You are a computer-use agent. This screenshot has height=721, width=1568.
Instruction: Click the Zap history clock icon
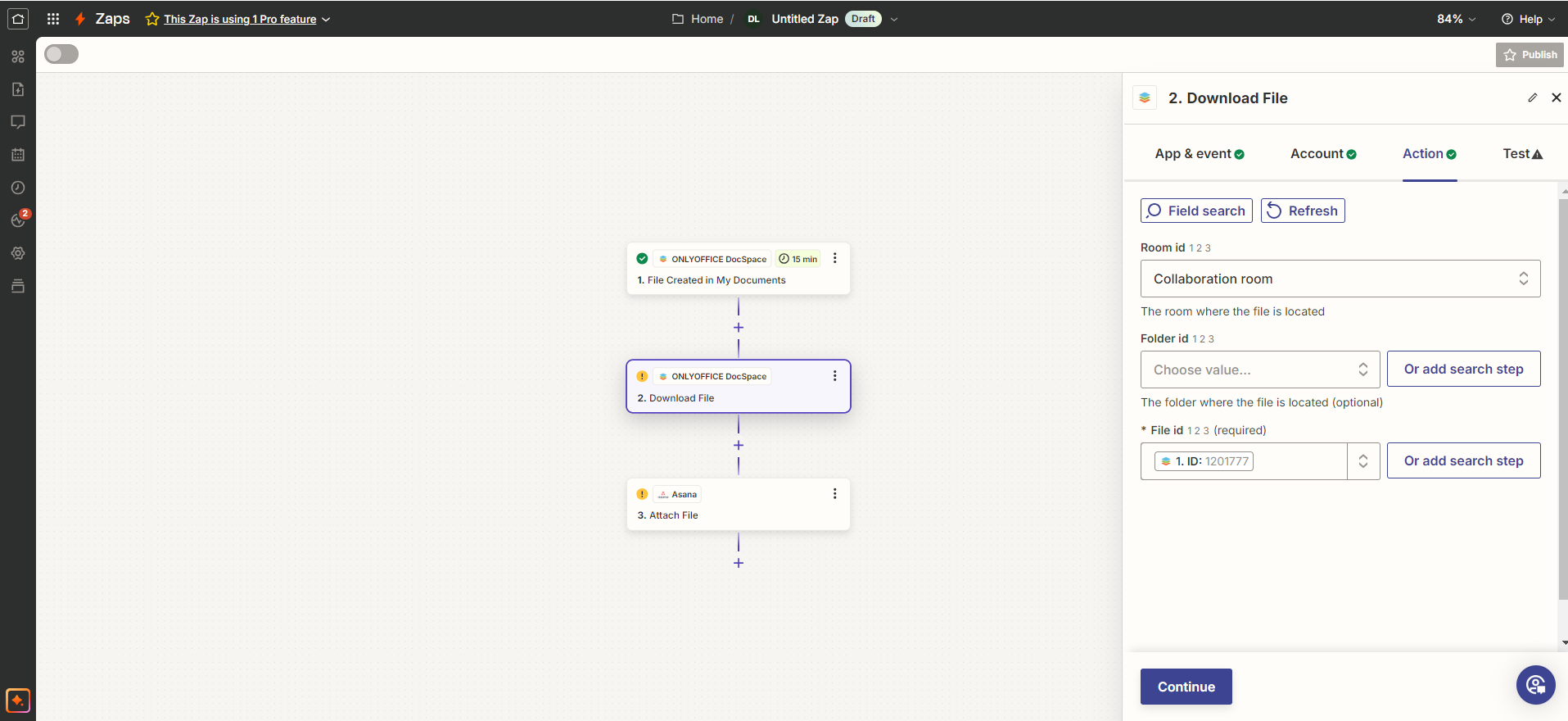[x=18, y=188]
